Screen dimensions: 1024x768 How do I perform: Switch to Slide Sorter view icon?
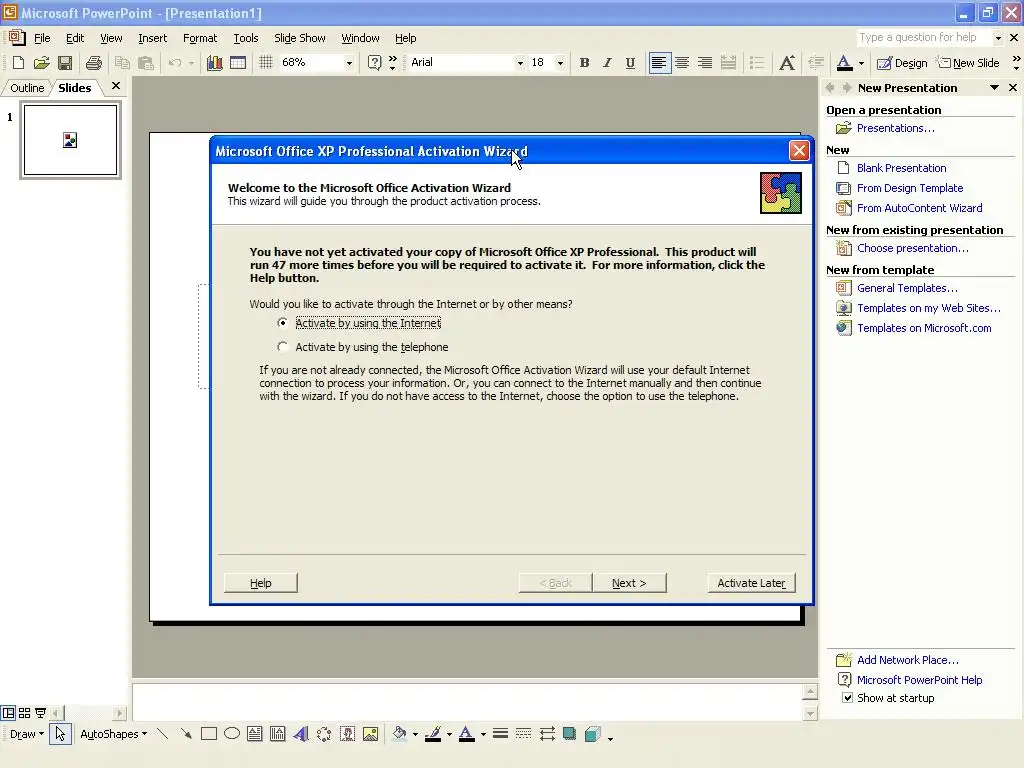[x=24, y=712]
